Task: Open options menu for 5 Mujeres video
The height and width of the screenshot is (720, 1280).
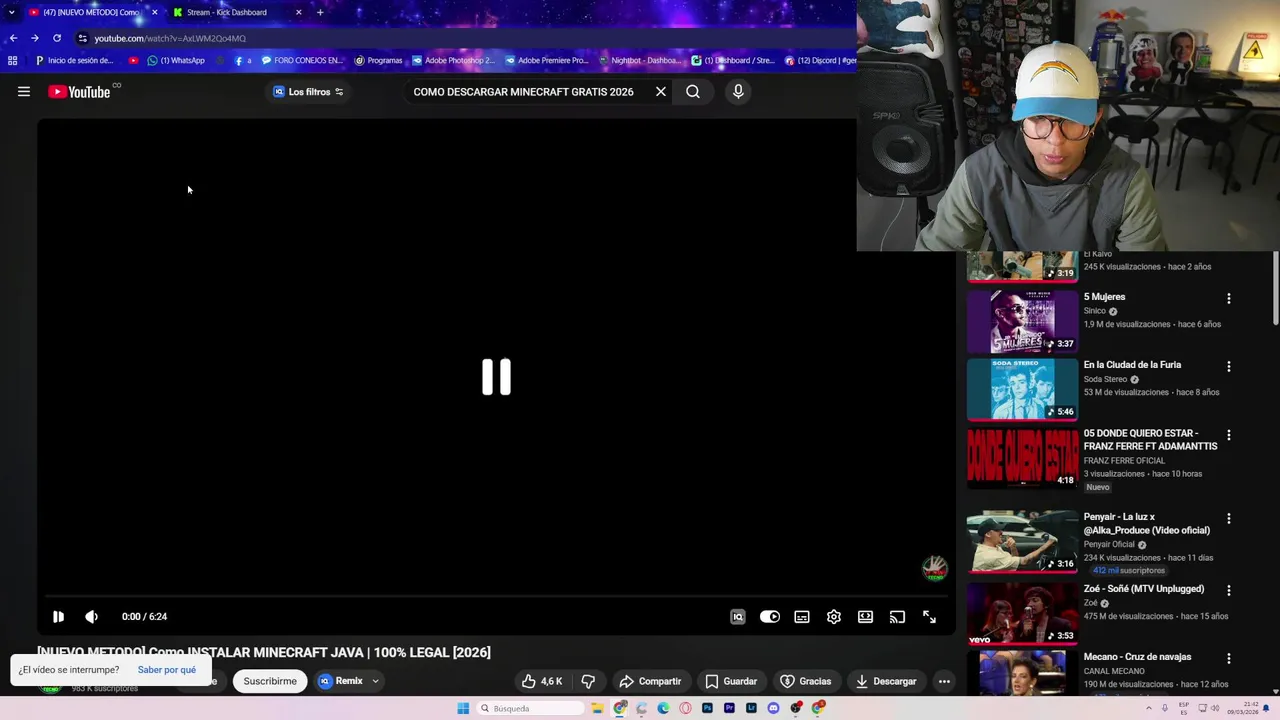Action: click(1229, 298)
